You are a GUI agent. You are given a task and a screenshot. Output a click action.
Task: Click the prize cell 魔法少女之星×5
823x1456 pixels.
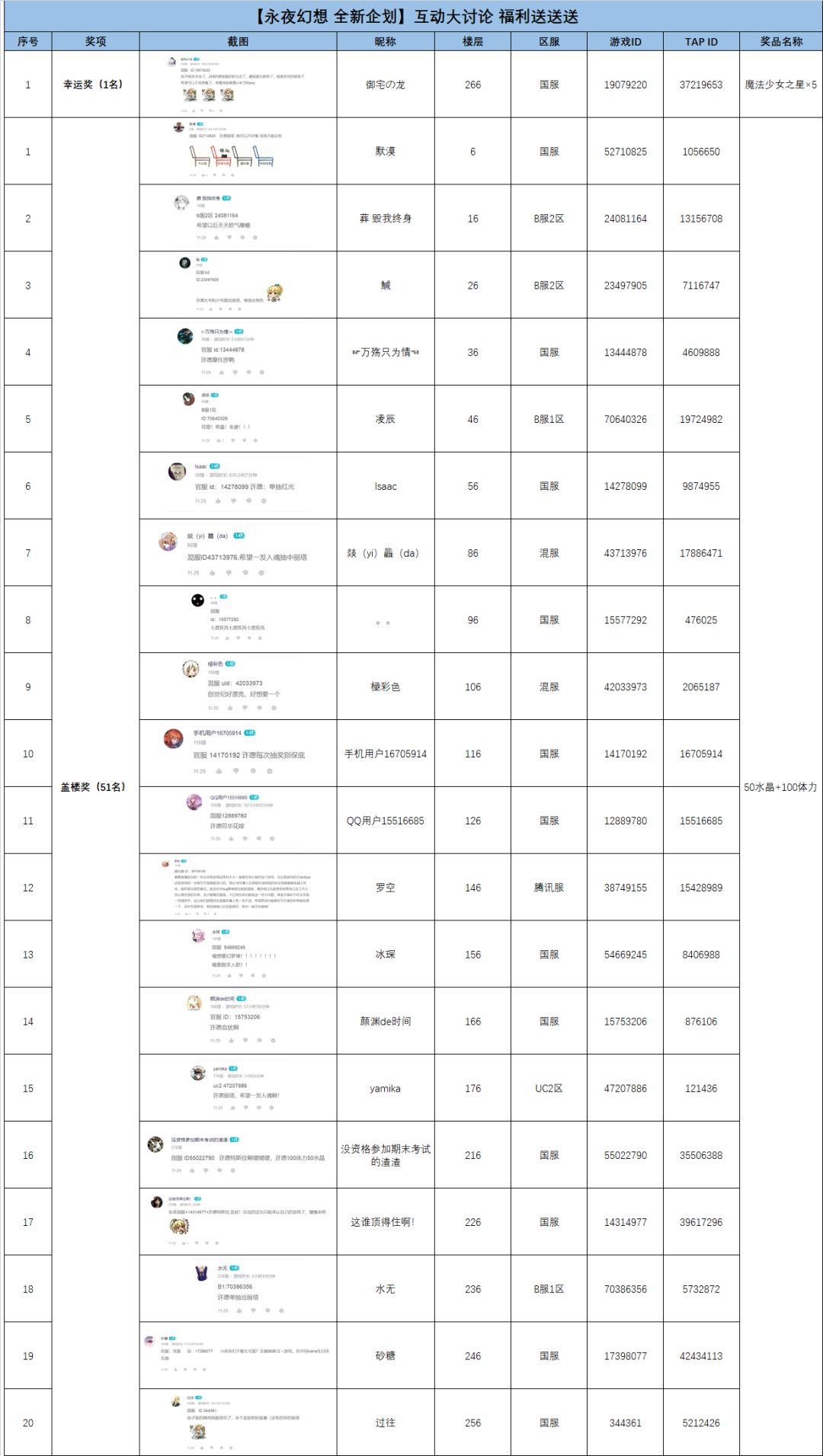(x=780, y=85)
